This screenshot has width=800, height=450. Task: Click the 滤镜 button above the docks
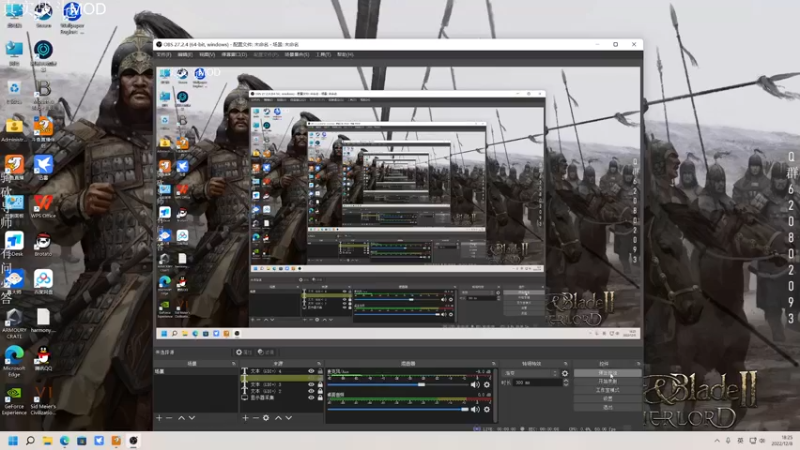266,352
